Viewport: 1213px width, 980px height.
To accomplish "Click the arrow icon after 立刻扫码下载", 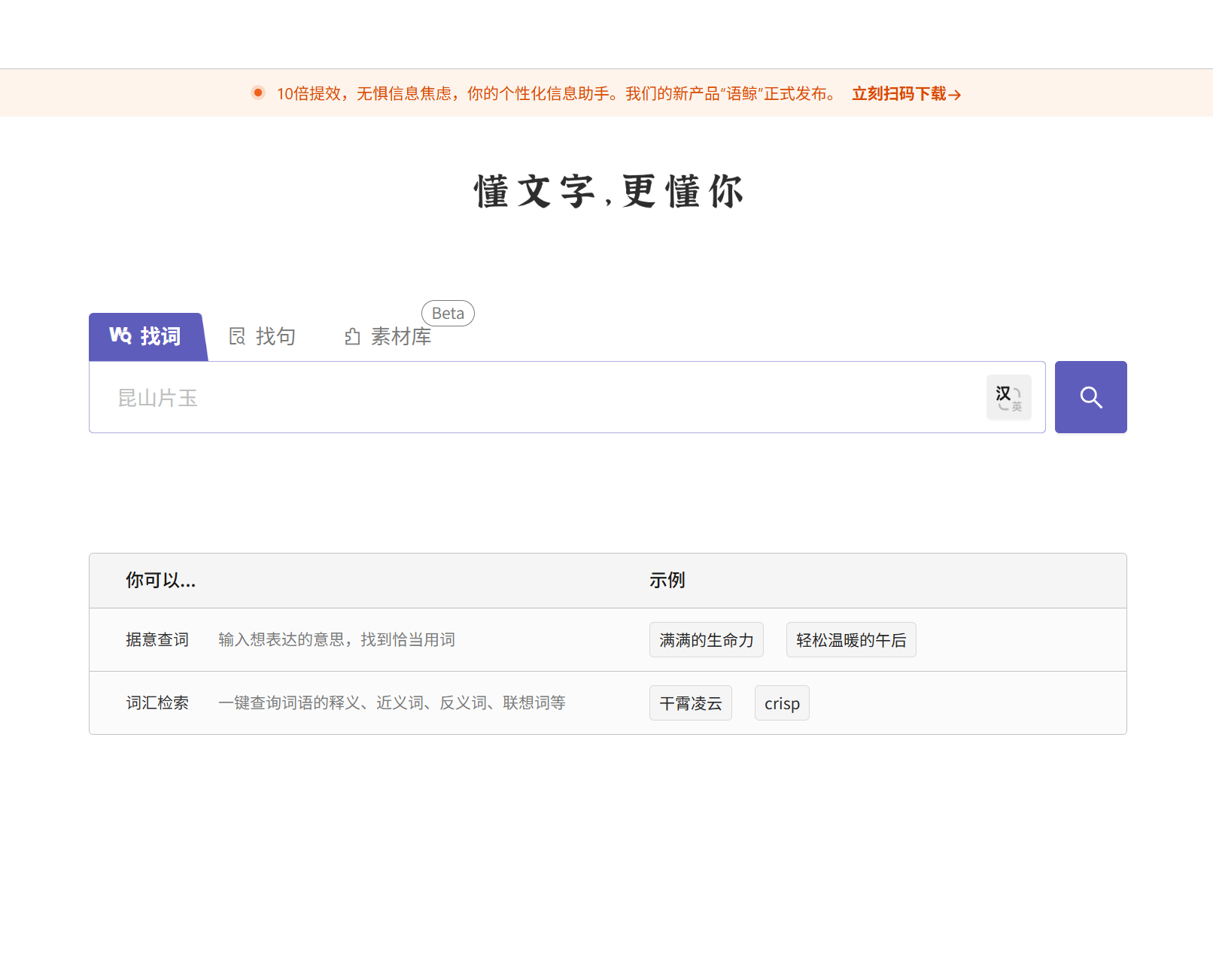I will 954,94.
